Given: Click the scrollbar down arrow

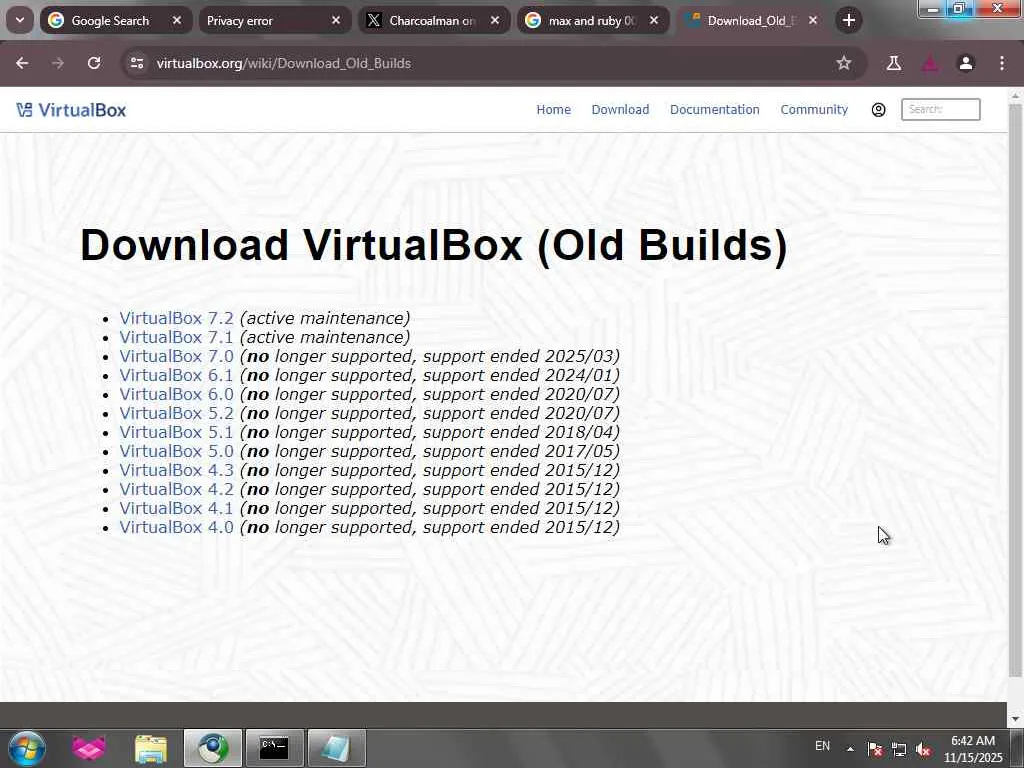Looking at the screenshot, I should pos(1015,720).
